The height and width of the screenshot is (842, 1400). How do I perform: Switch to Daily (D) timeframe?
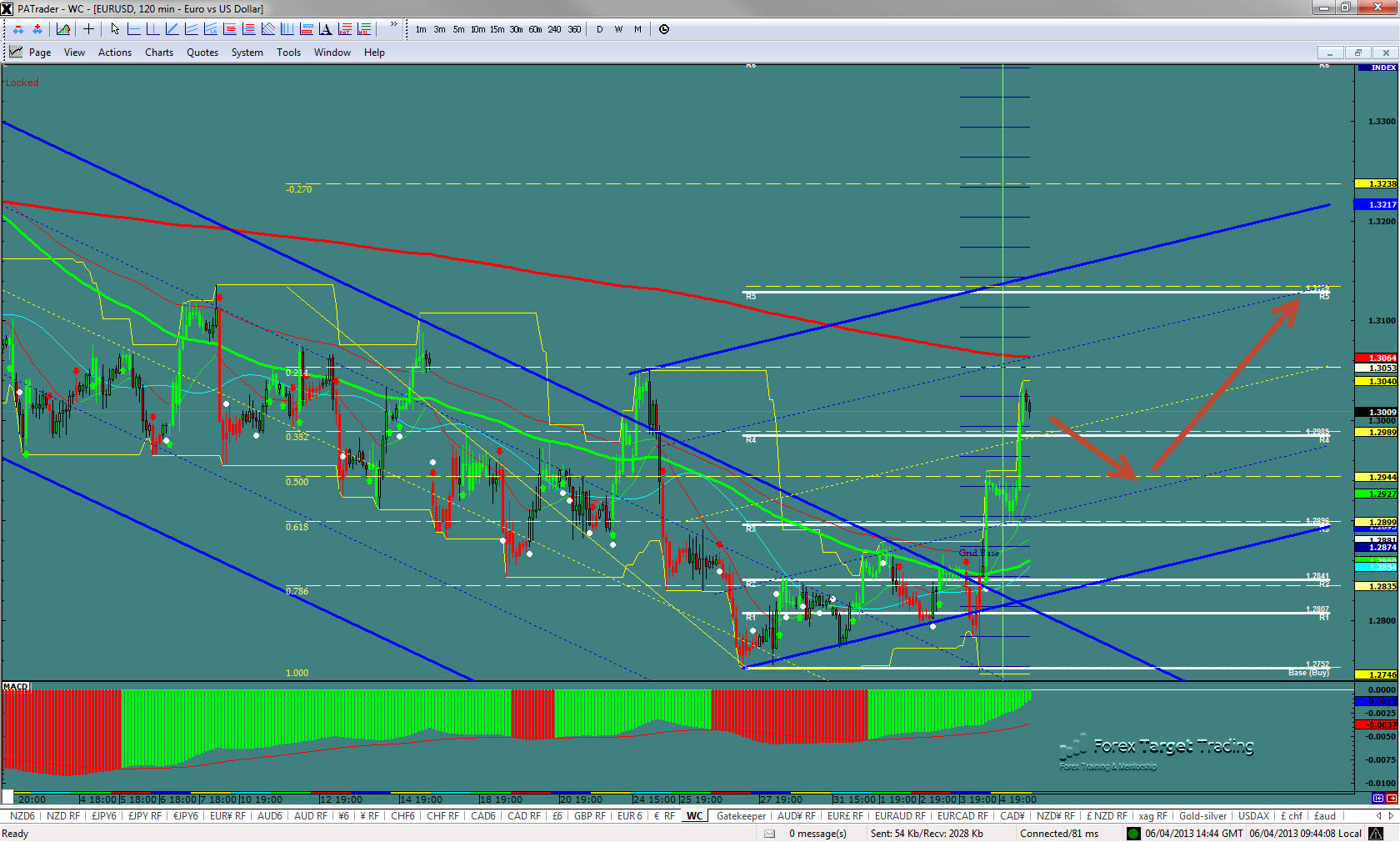point(600,29)
